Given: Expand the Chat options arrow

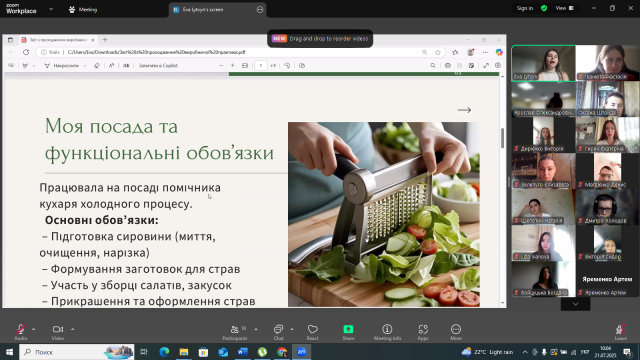Looking at the screenshot, I should 292,329.
